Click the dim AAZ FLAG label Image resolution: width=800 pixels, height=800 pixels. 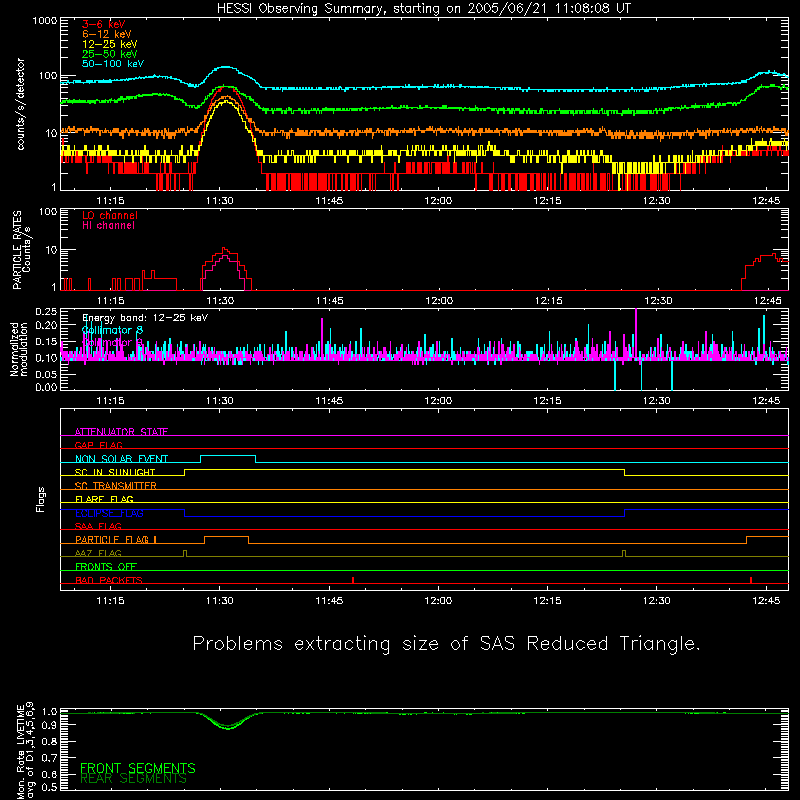tap(98, 553)
